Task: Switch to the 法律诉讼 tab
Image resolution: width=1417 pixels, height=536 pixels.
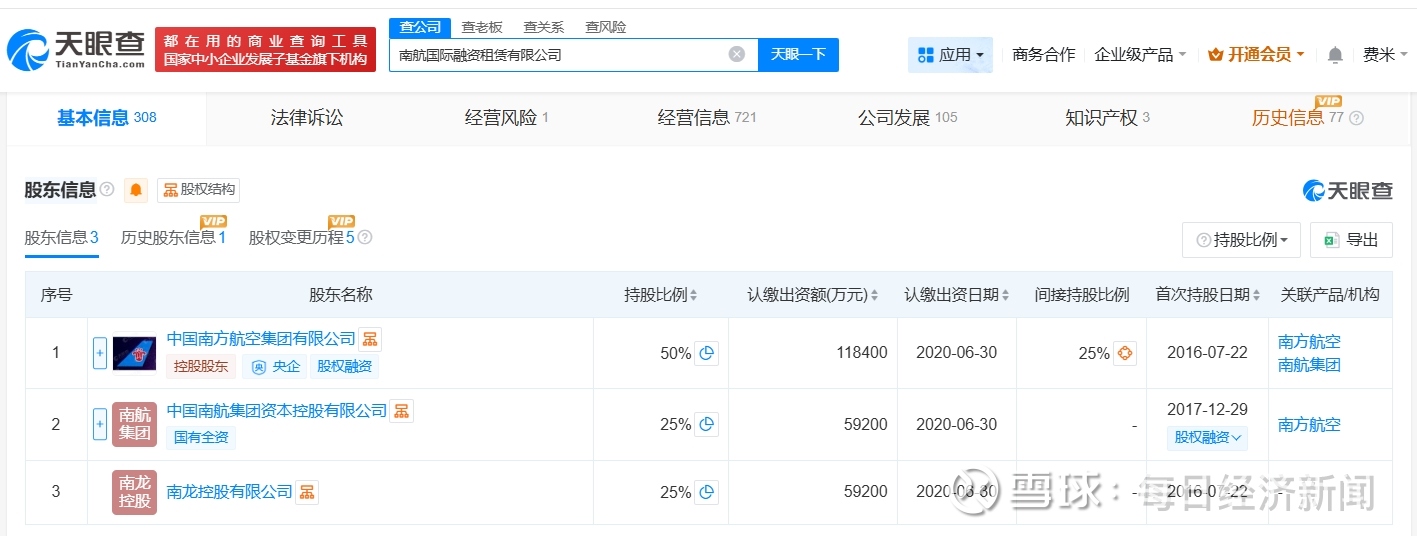Action: (x=307, y=118)
